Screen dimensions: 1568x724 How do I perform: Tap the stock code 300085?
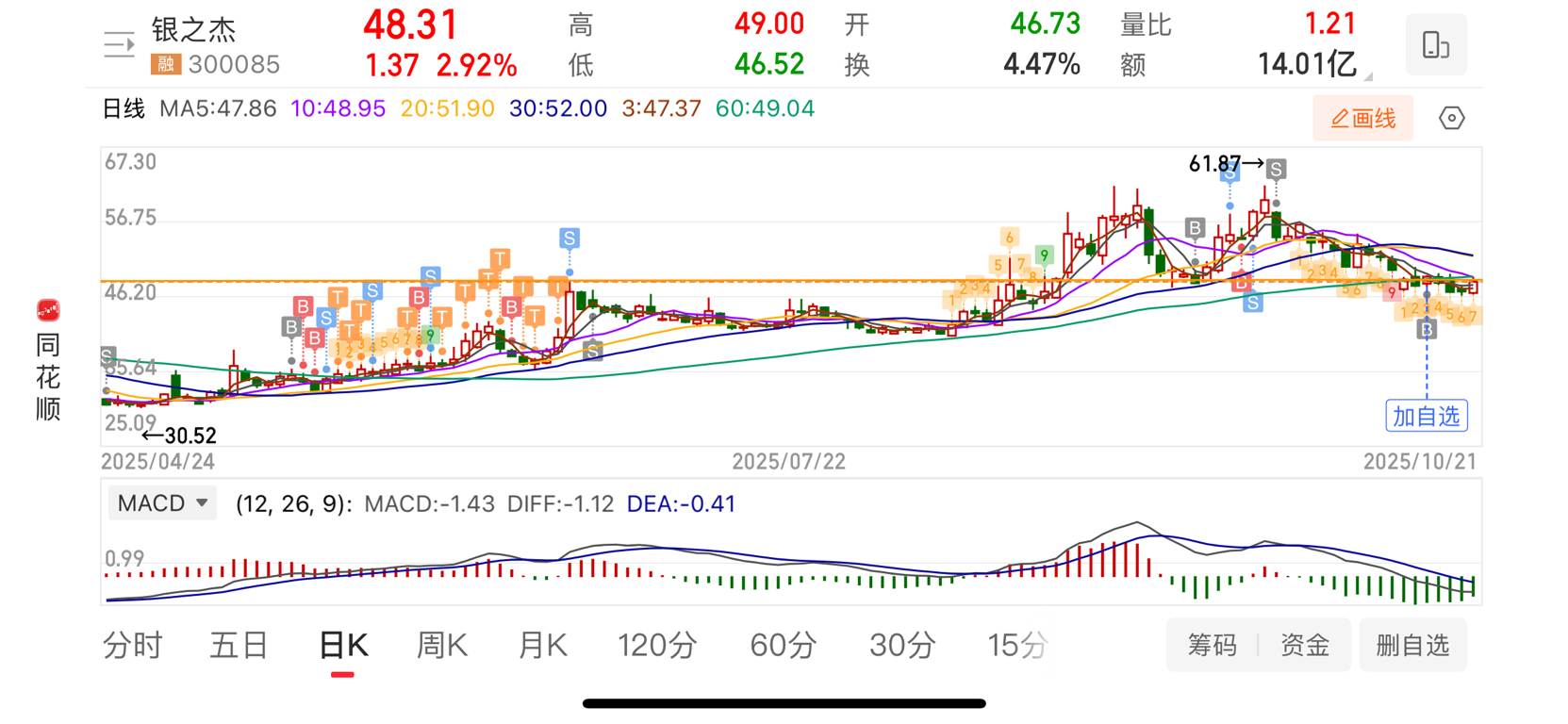(x=234, y=64)
